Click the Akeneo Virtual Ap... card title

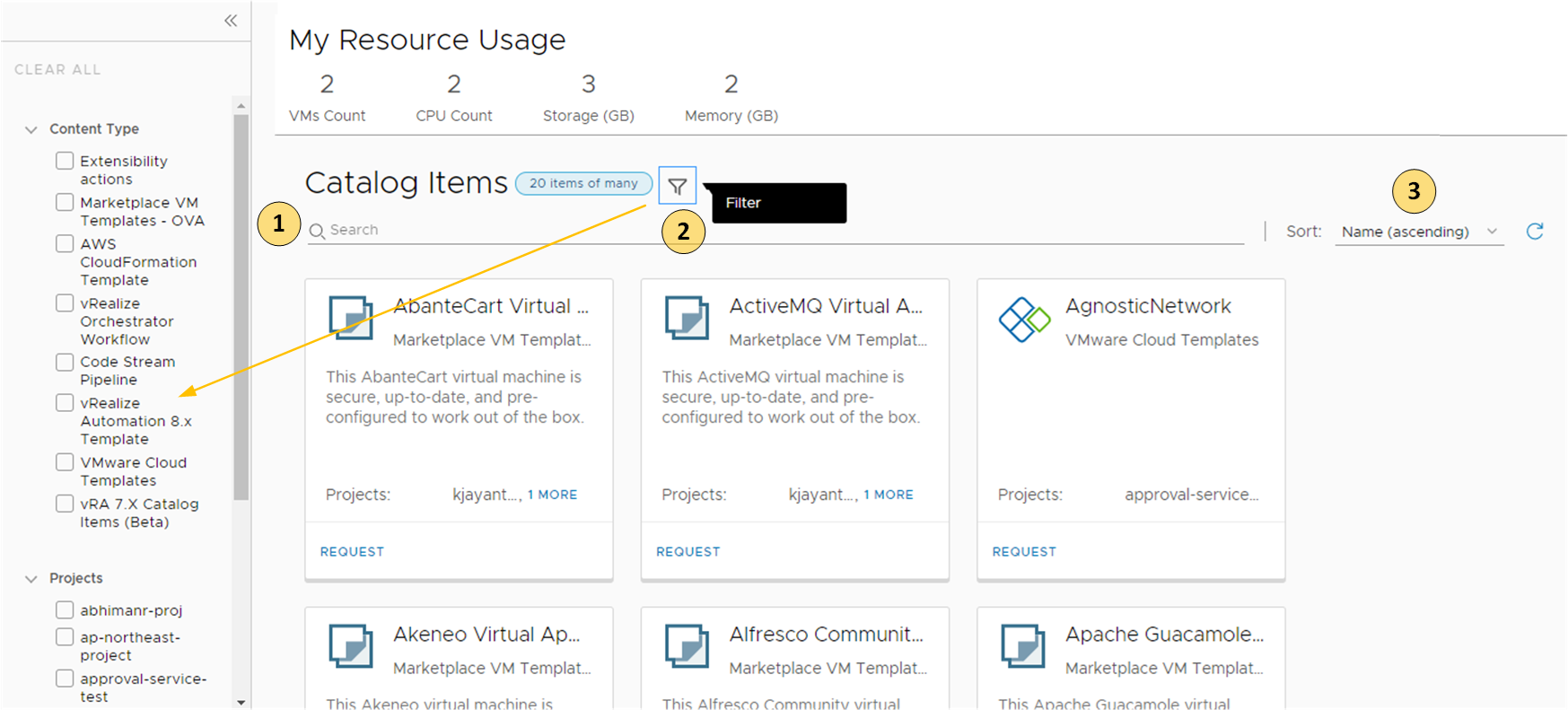(x=486, y=634)
